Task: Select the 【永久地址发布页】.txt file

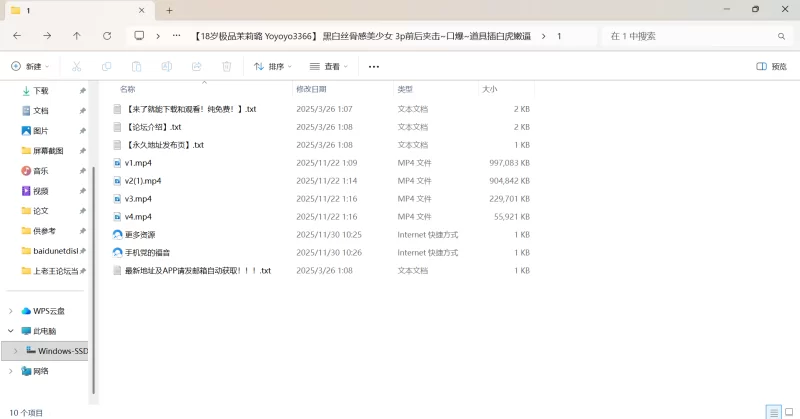Action: [164, 145]
